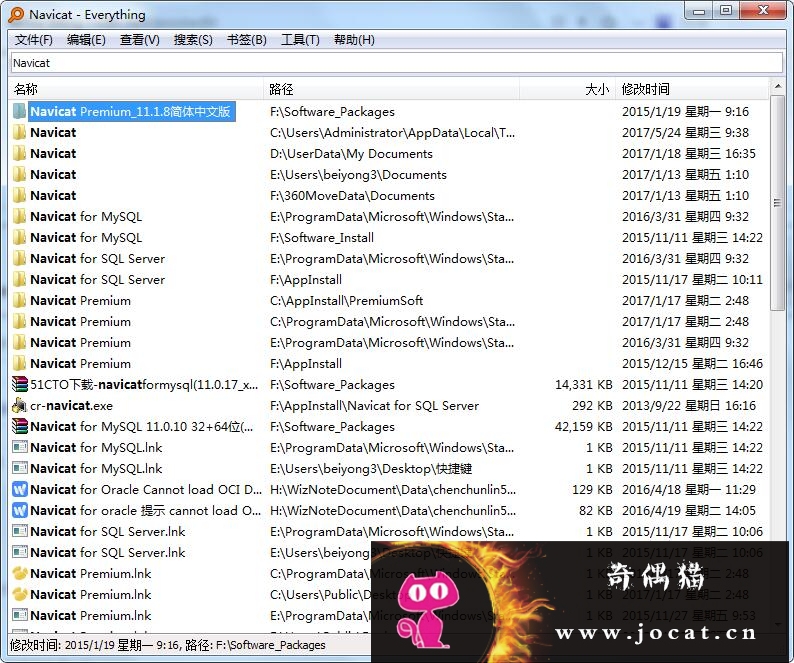Click folder icon of Navicat in F:\360MoveData\Documents
This screenshot has width=794, height=663.
pyautogui.click(x=19, y=196)
